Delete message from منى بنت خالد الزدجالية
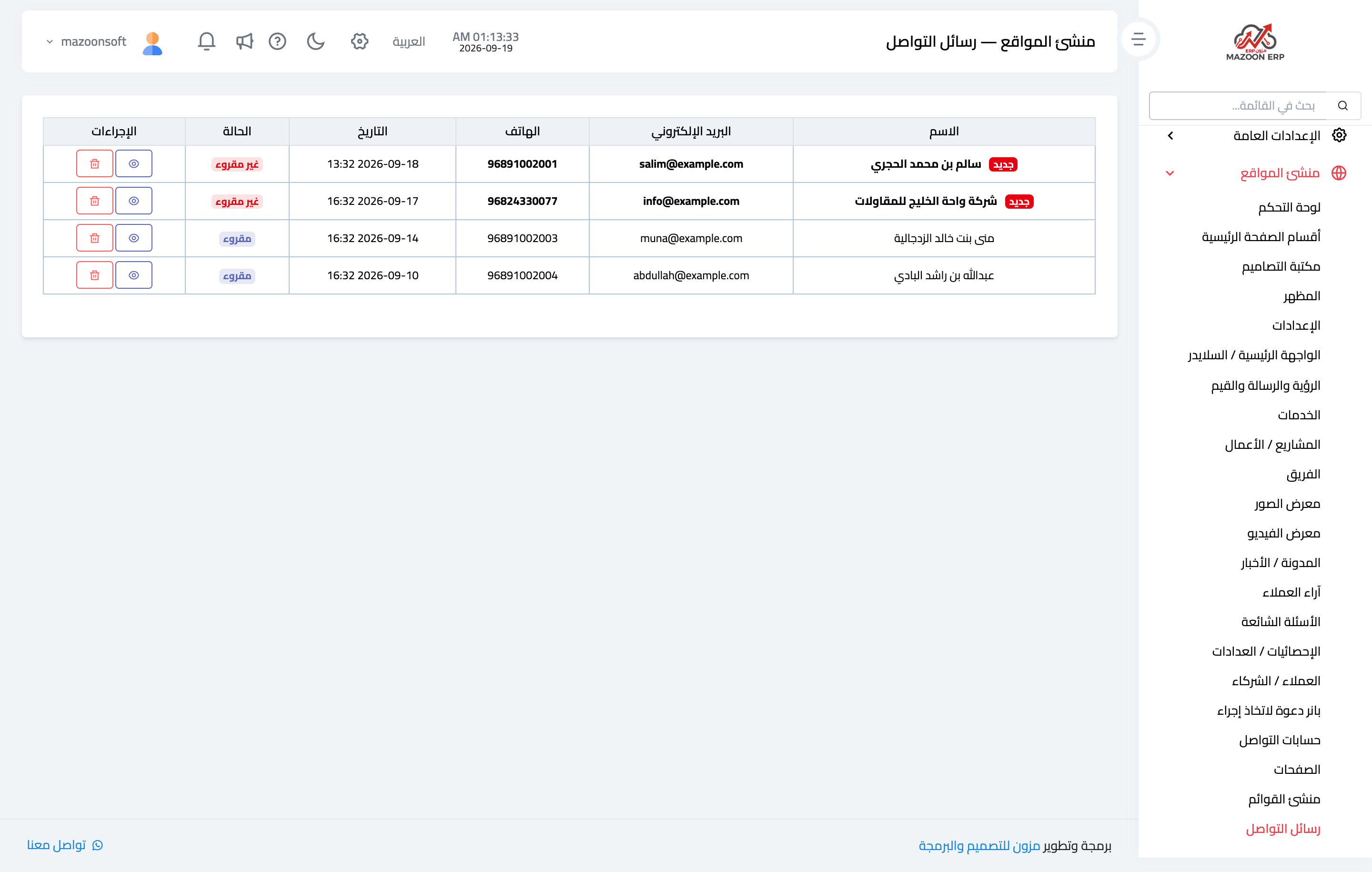 (x=95, y=238)
